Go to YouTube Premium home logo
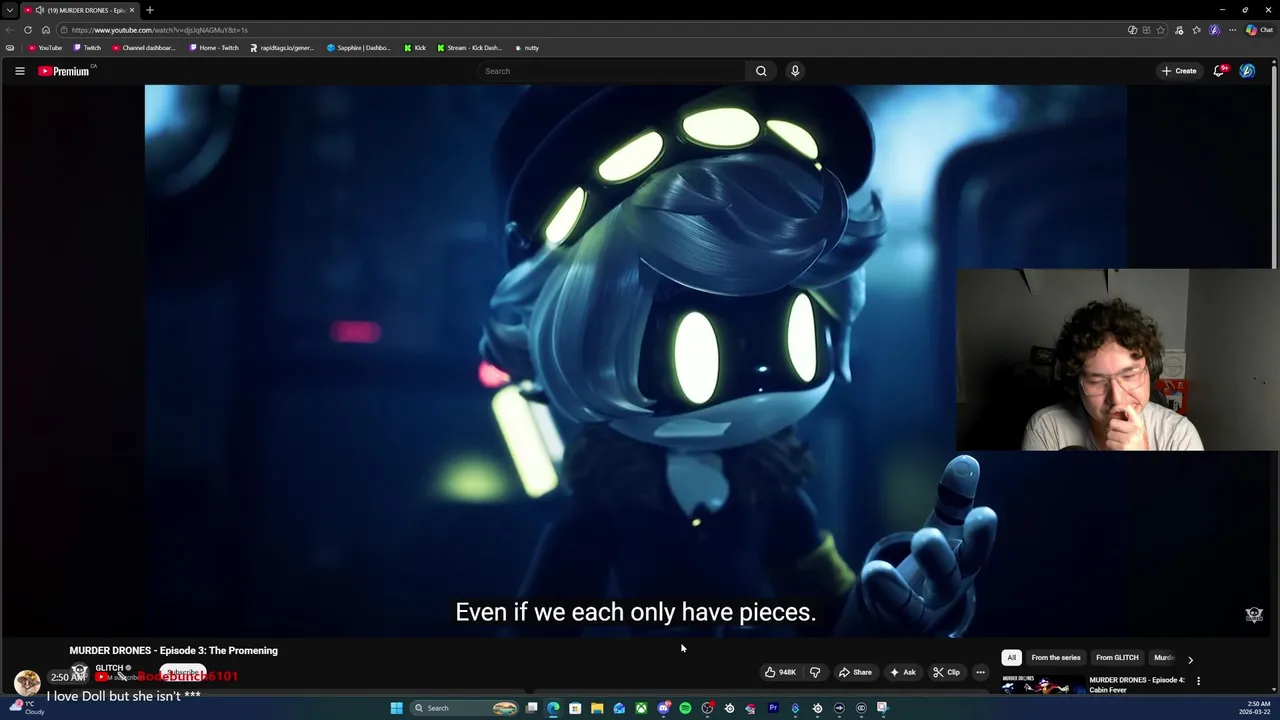1280x720 pixels. point(66,71)
